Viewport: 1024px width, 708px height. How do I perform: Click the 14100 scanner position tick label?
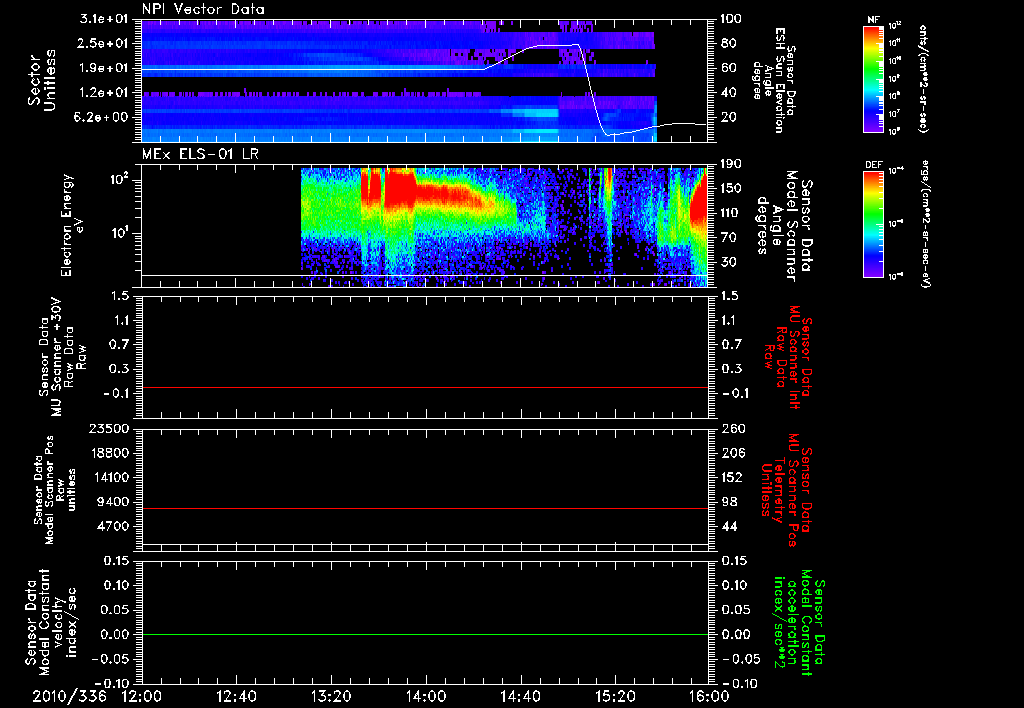pos(108,477)
